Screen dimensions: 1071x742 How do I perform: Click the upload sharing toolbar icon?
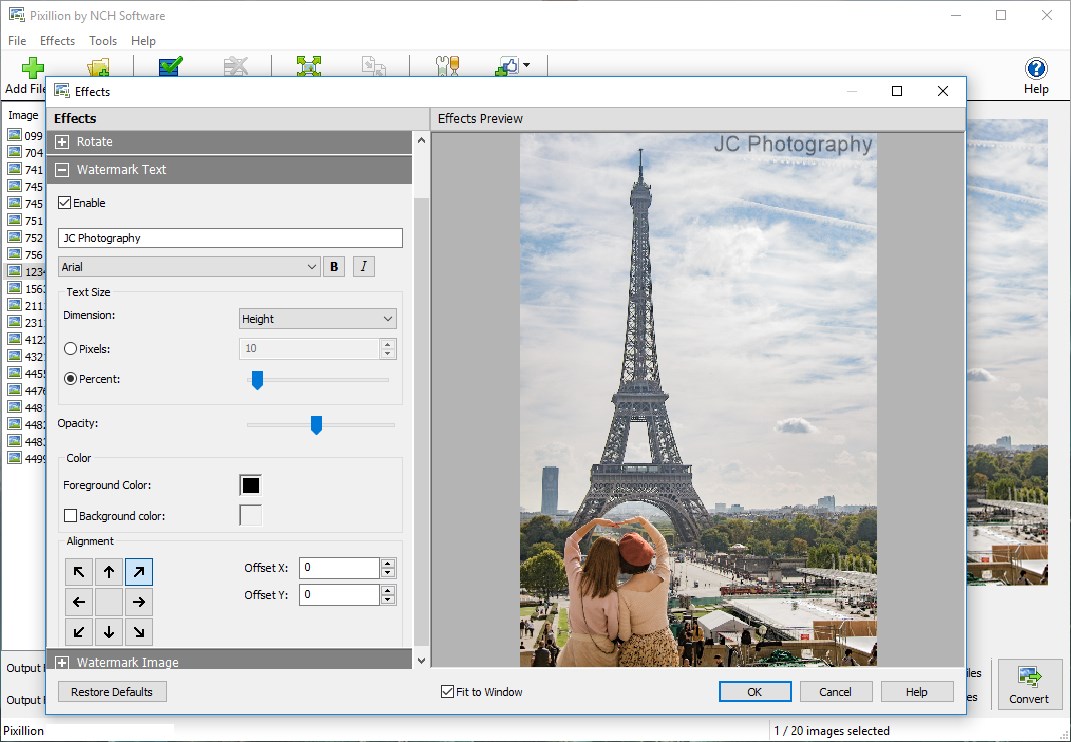506,66
